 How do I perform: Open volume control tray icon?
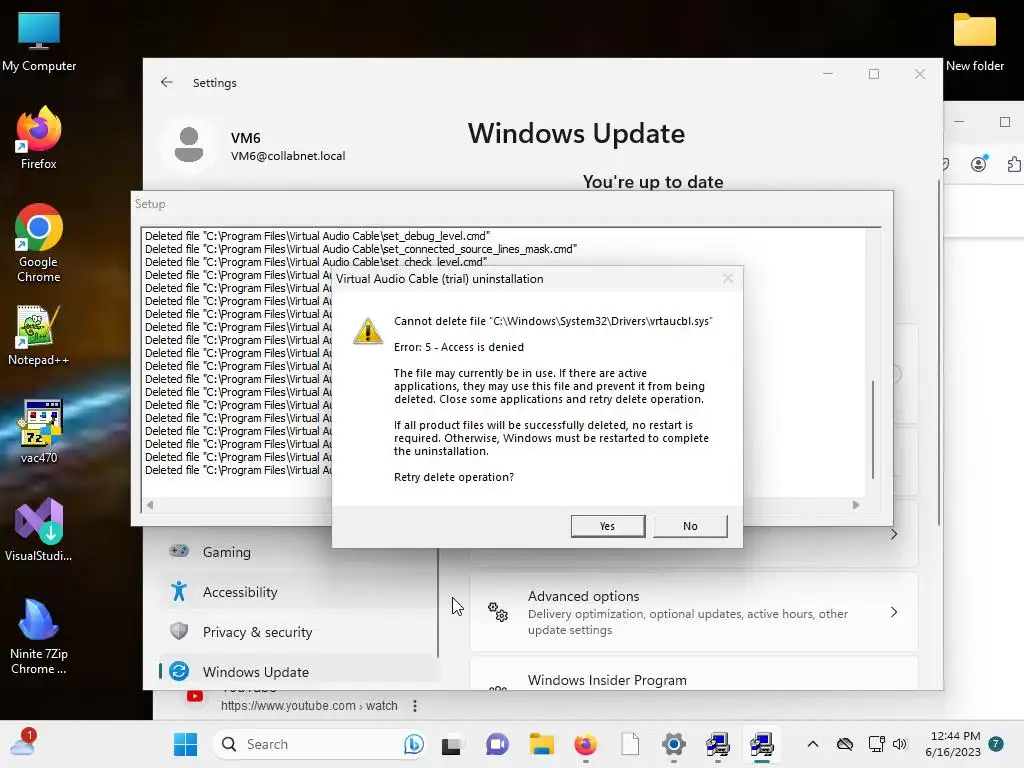900,744
